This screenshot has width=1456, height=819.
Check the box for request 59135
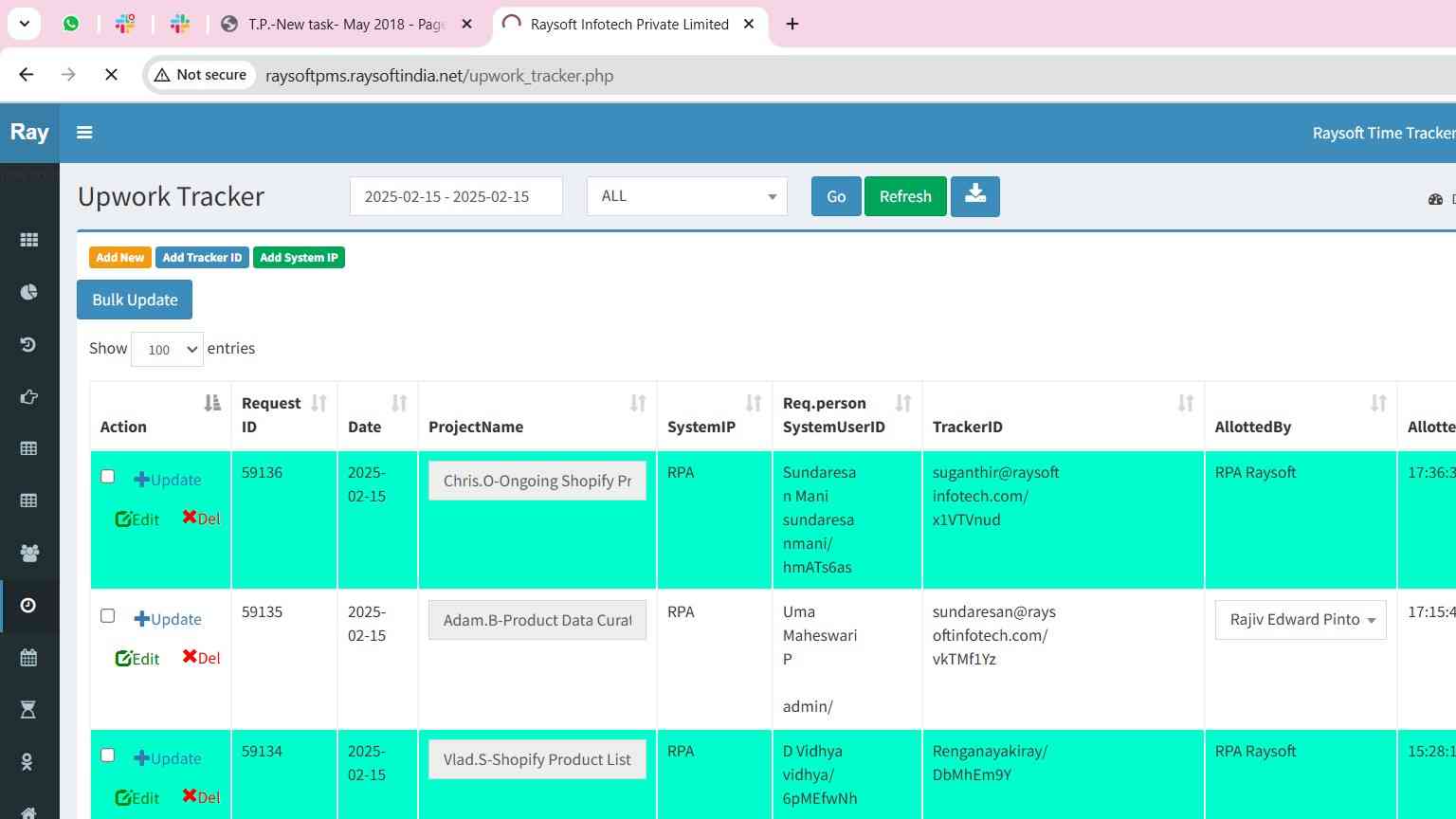tap(108, 616)
